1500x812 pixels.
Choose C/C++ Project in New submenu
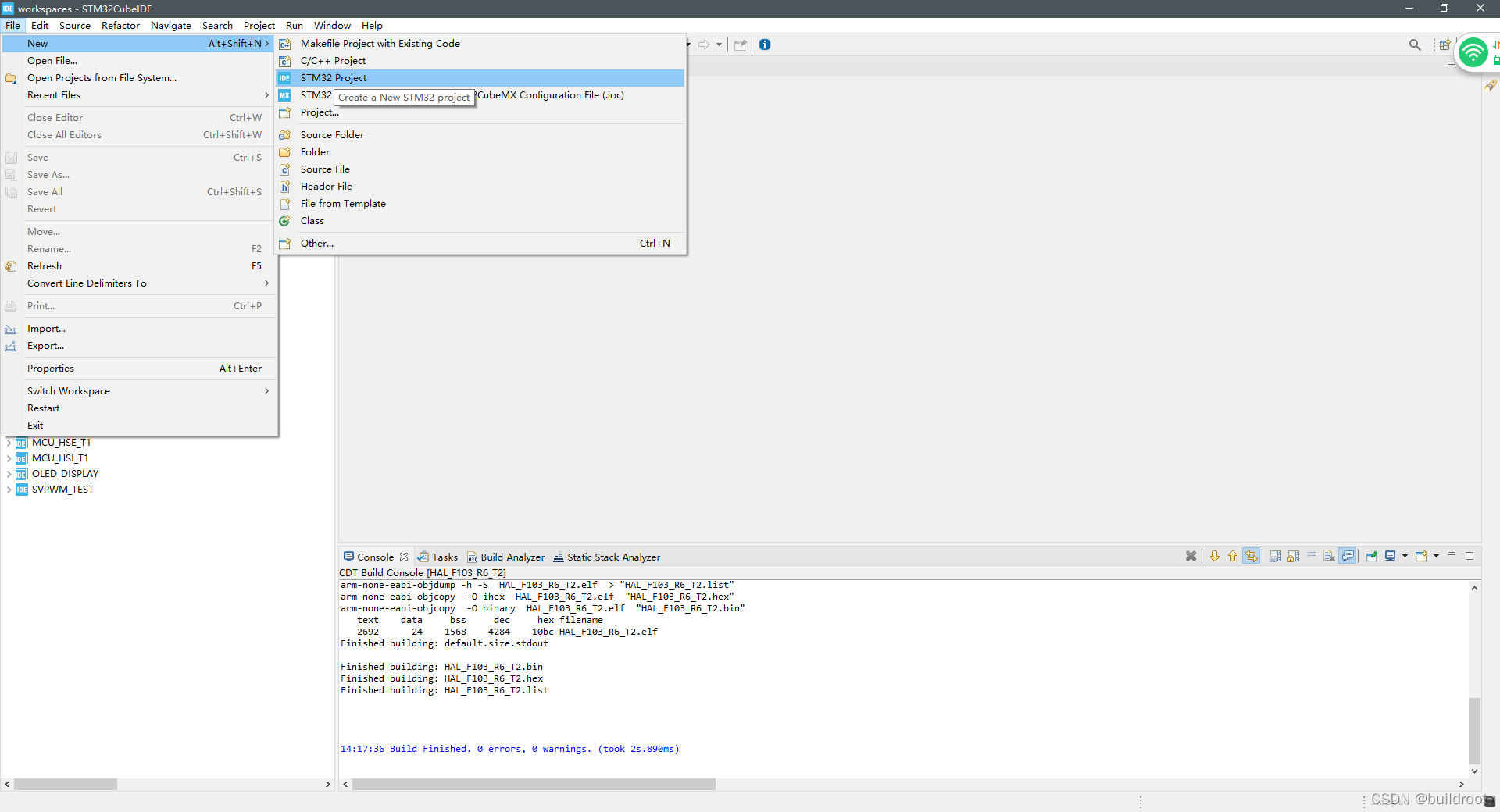(480, 61)
